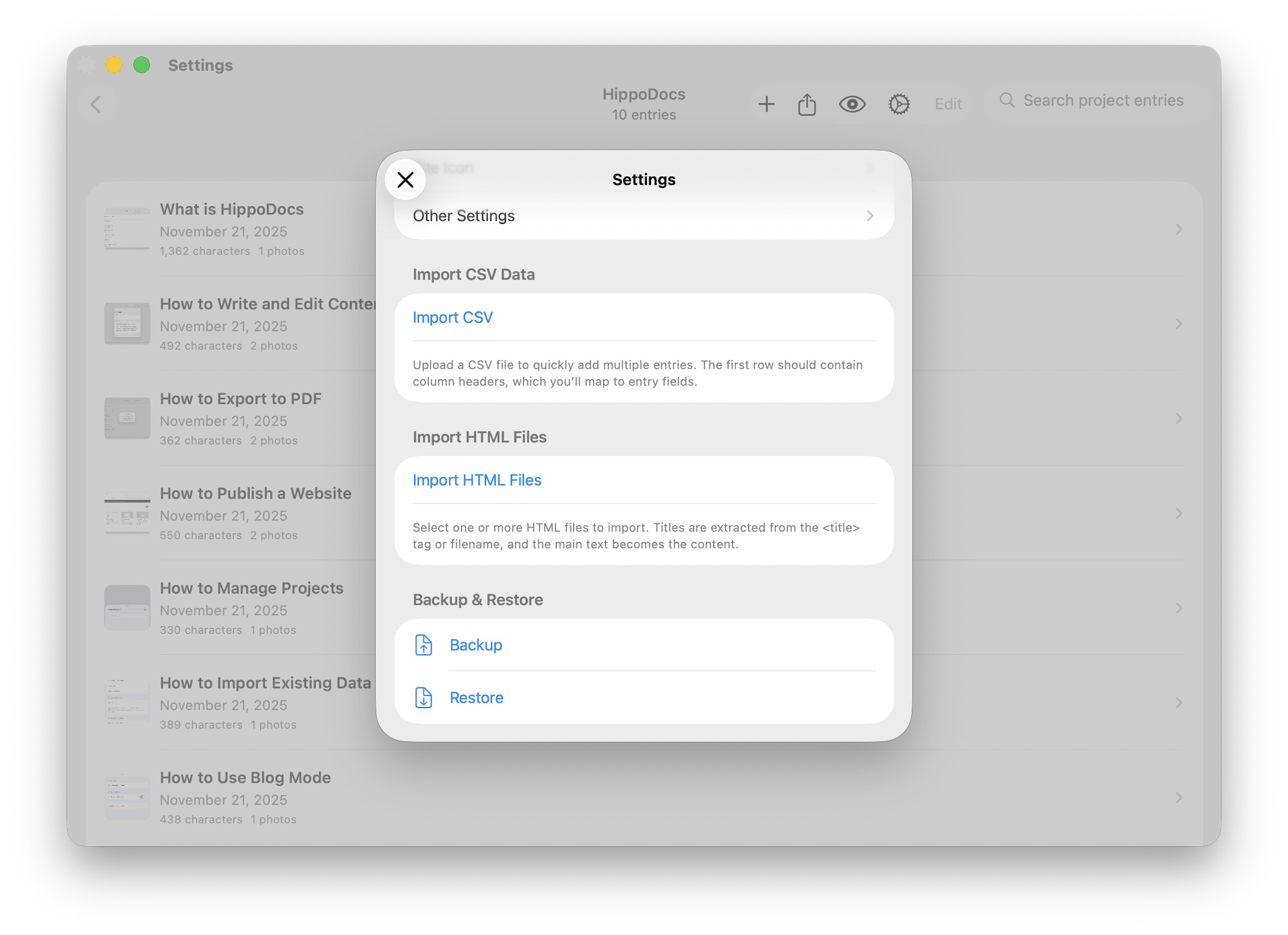Click the back chevron in the top toolbar
This screenshot has height=935, width=1288.
[95, 104]
